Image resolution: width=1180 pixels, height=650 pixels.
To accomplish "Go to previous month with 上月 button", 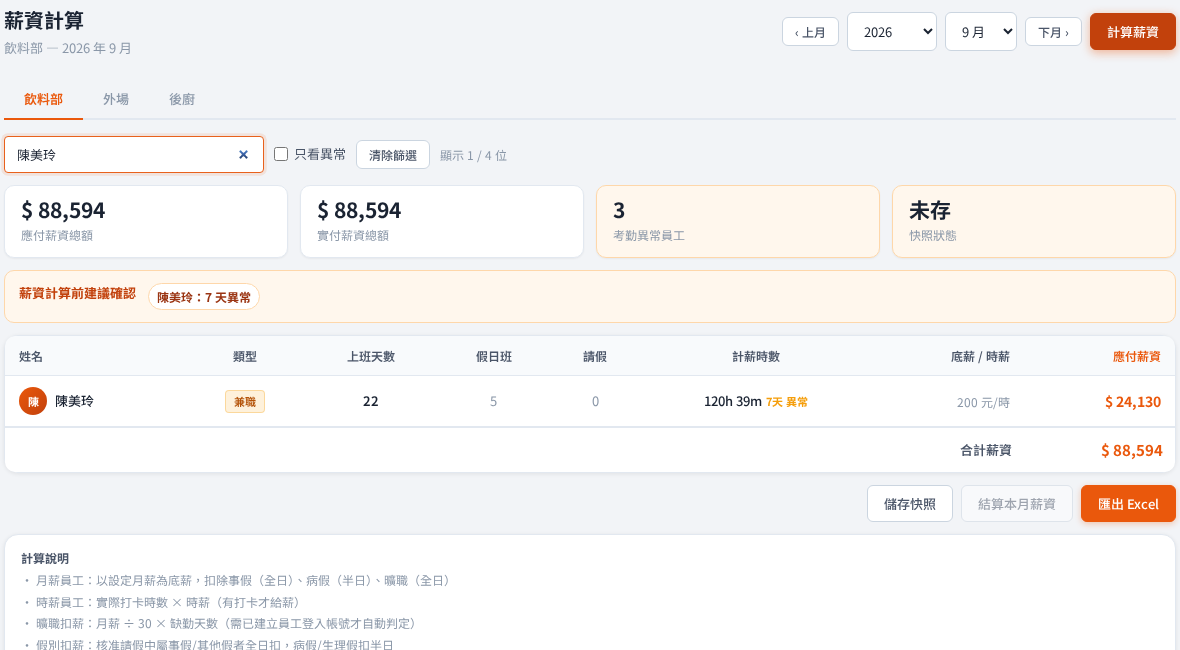I will point(810,32).
